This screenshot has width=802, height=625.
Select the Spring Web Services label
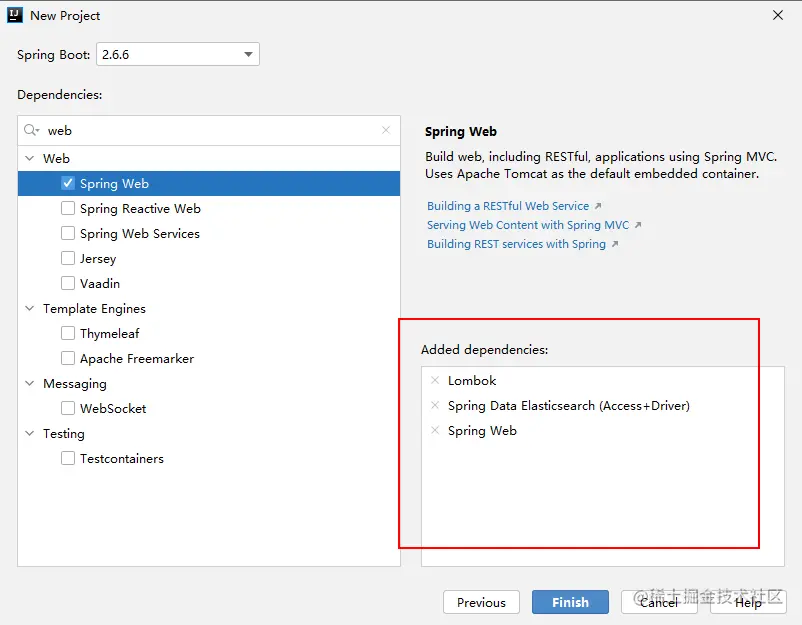click(140, 233)
